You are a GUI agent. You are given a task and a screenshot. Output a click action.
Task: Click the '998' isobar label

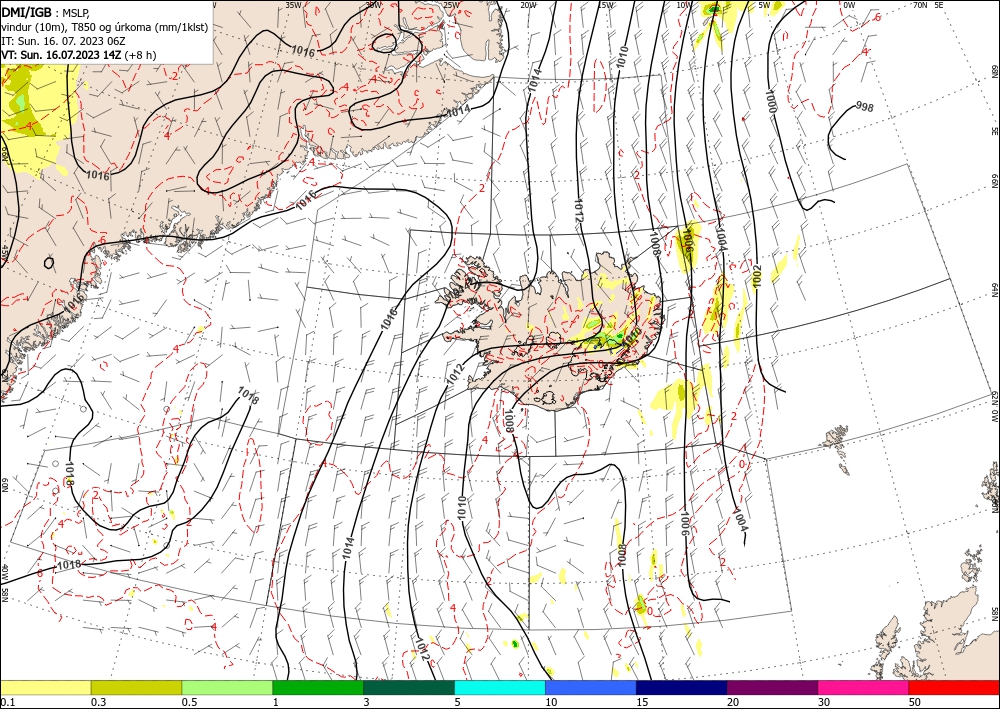tap(865, 106)
